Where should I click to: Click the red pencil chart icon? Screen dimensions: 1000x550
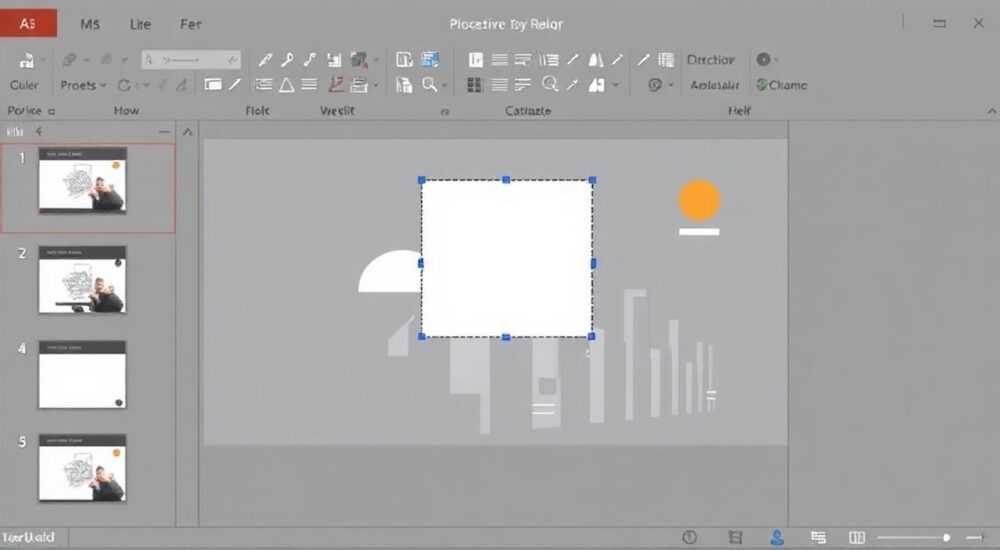pos(336,84)
